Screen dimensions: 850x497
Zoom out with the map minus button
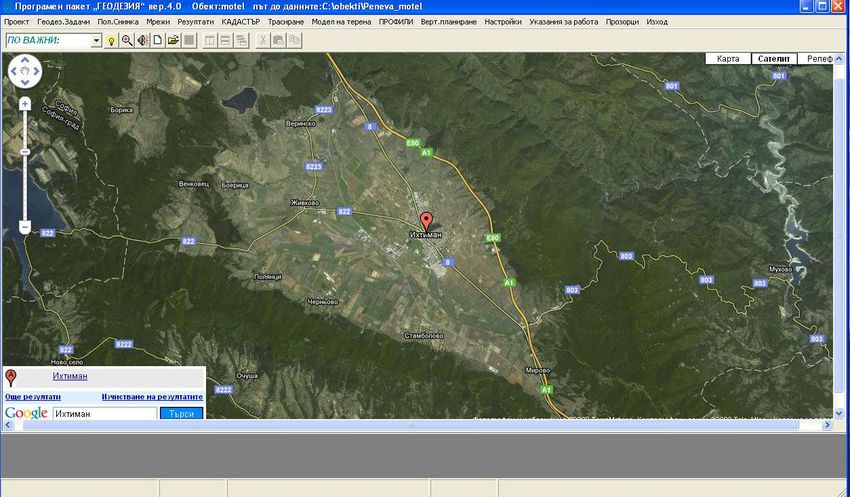point(25,227)
